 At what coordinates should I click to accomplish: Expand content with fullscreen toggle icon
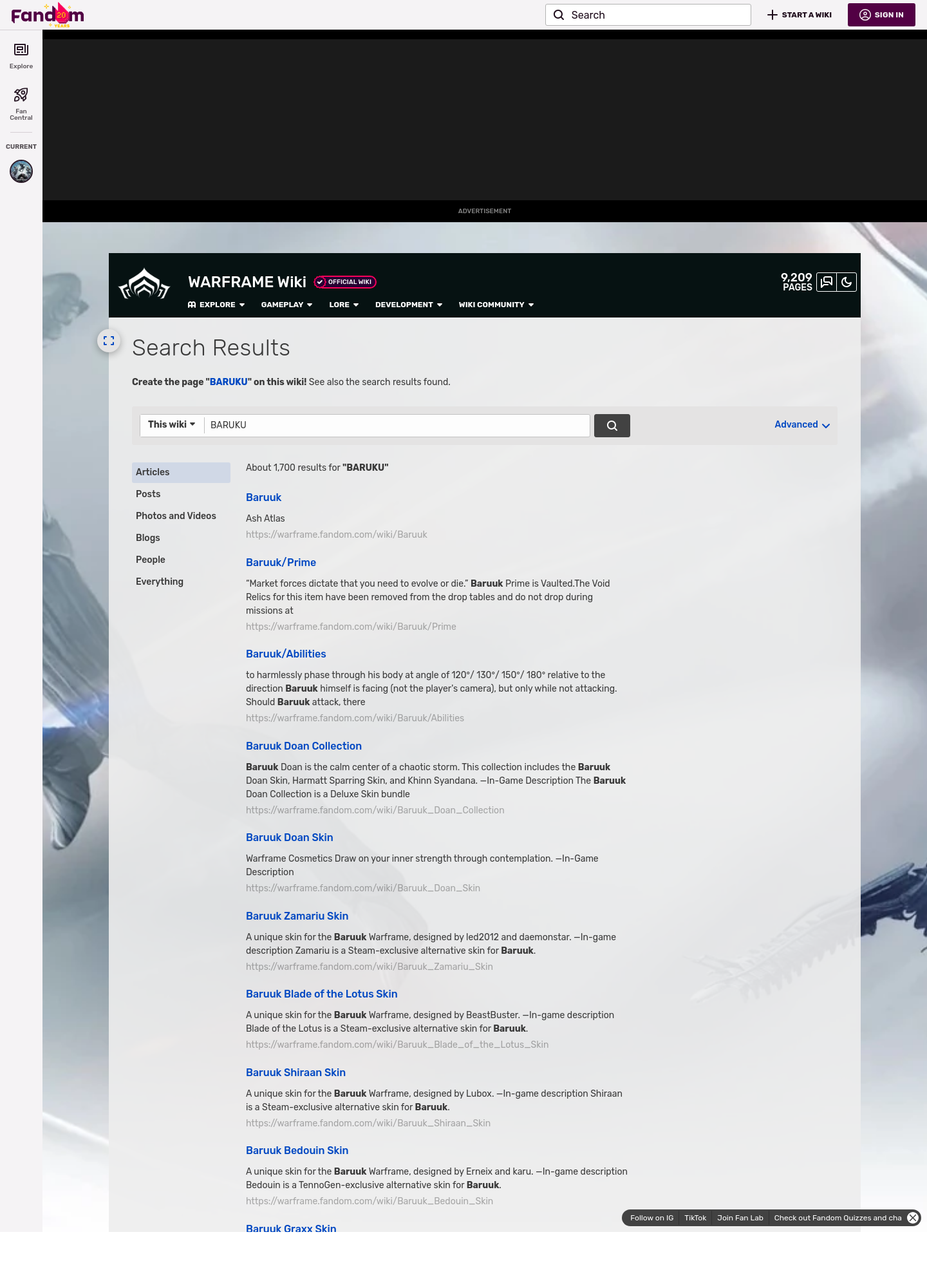coord(109,341)
